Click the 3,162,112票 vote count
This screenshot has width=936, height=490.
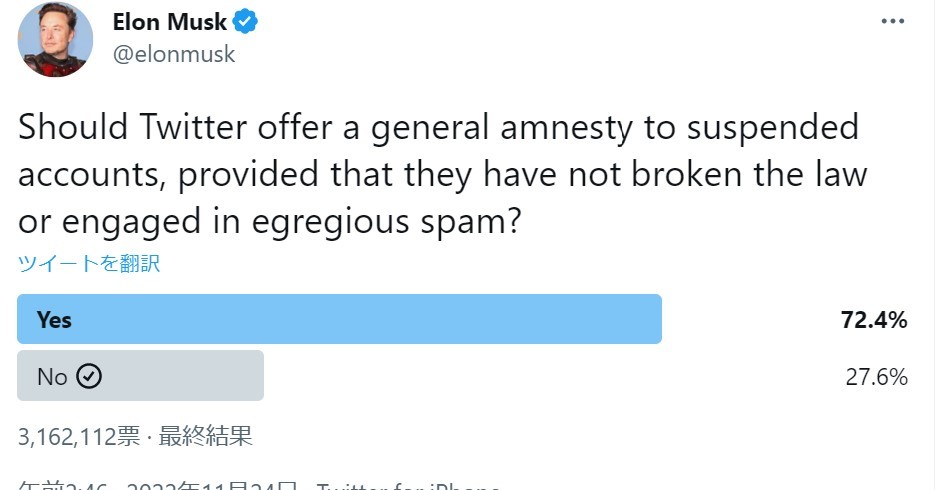point(81,436)
